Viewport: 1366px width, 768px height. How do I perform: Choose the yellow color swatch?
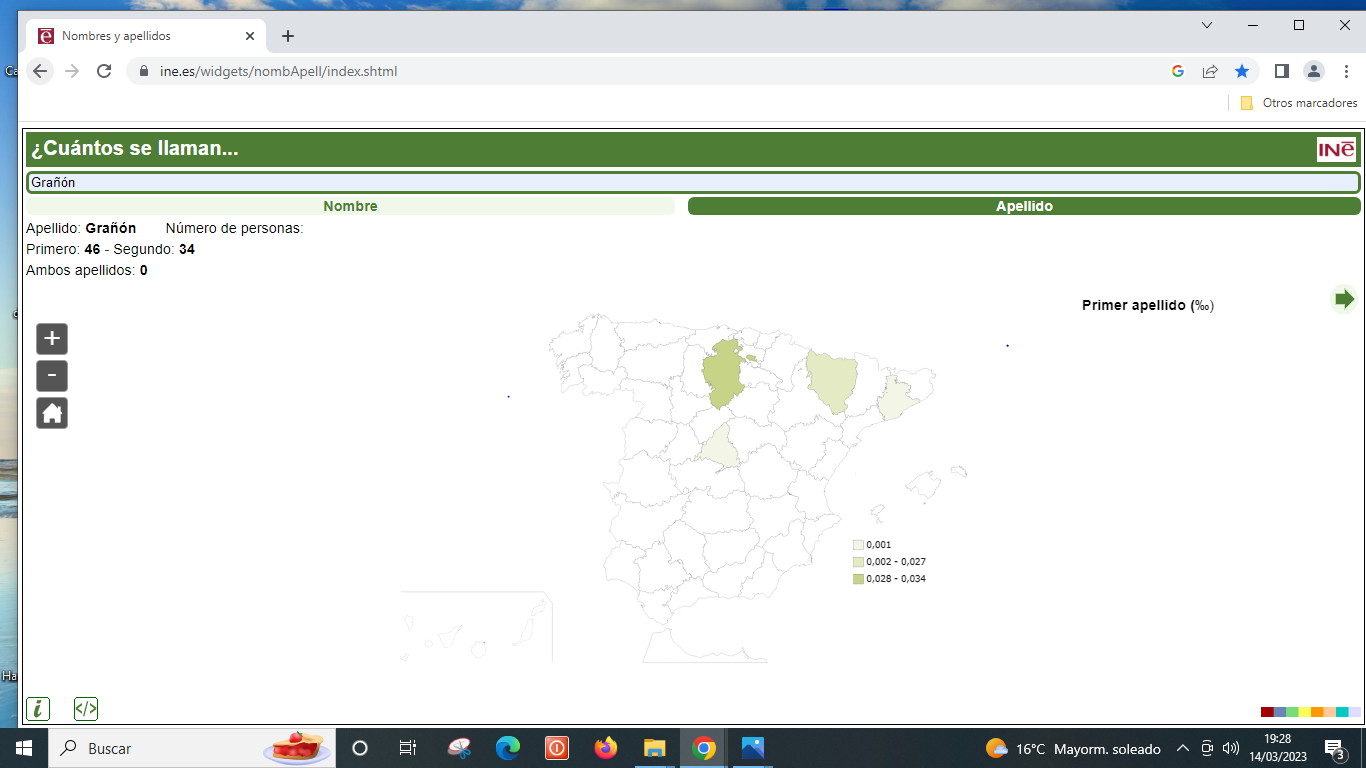pyautogui.click(x=1304, y=712)
